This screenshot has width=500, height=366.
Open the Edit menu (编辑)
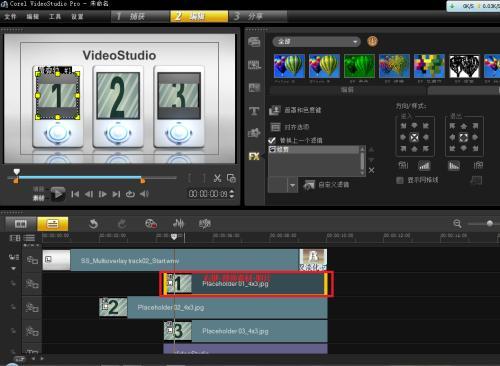click(33, 17)
